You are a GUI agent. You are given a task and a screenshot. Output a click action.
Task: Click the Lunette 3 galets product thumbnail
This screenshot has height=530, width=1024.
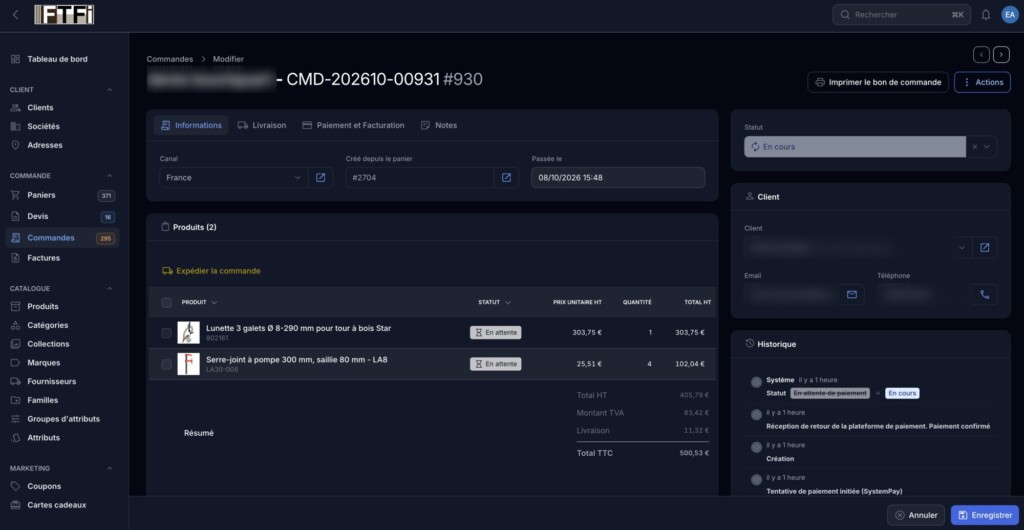(x=188, y=333)
